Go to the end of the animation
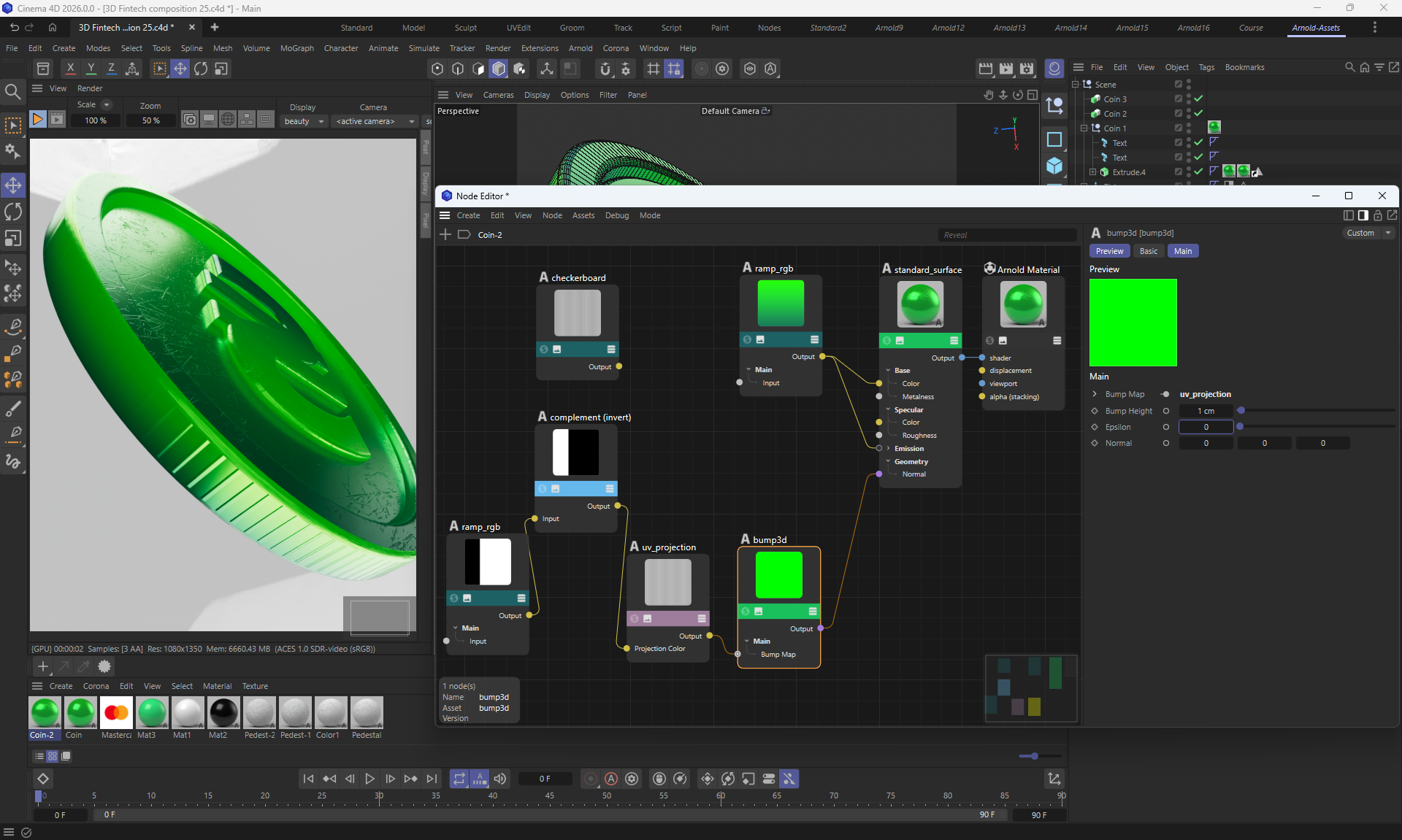Image resolution: width=1402 pixels, height=840 pixels. [x=432, y=779]
